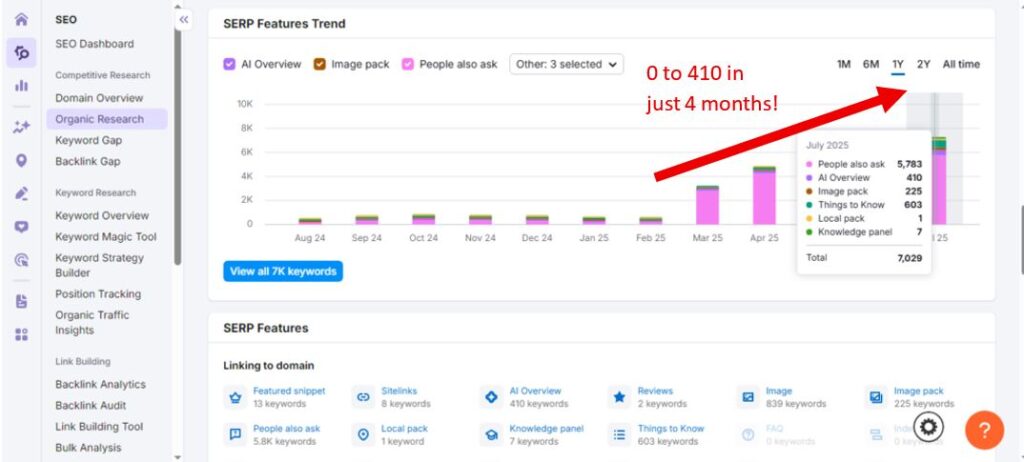Image resolution: width=1024 pixels, height=462 pixels.
Task: Open Position Tracking in sidebar
Action: click(x=98, y=294)
